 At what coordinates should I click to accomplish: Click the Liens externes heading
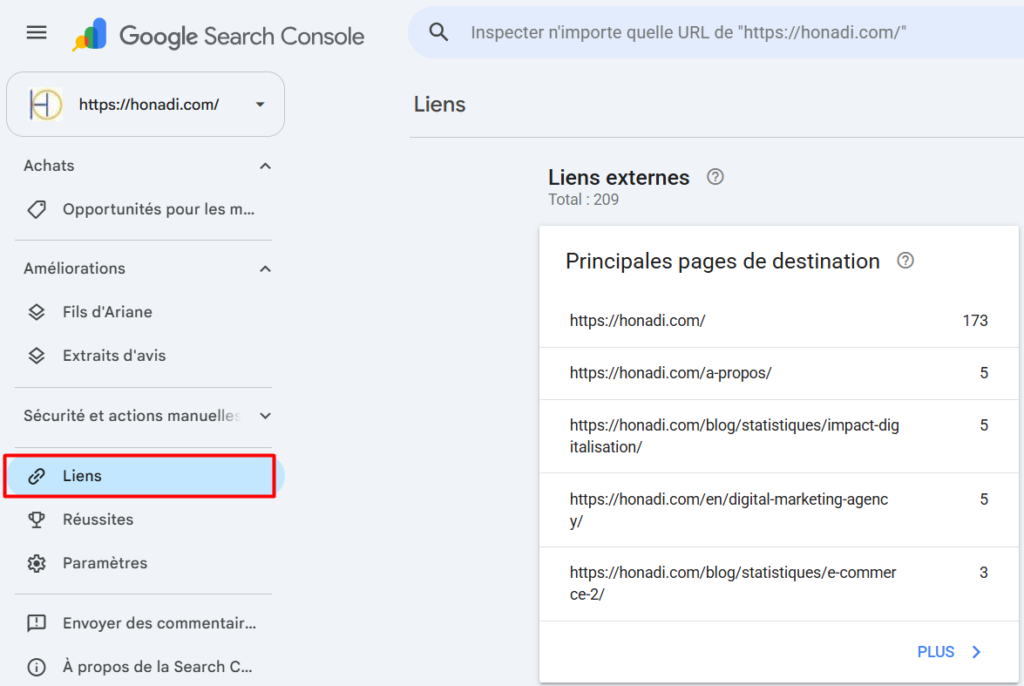618,177
